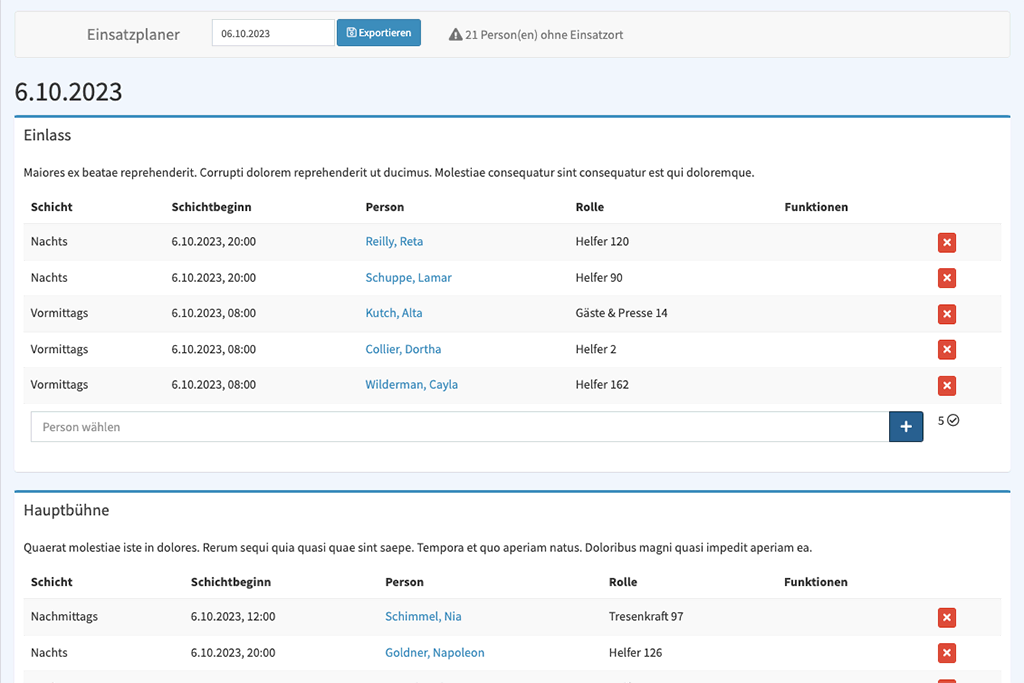Open Schuppe, Lamar person link
This screenshot has width=1024, height=683.
tap(408, 278)
